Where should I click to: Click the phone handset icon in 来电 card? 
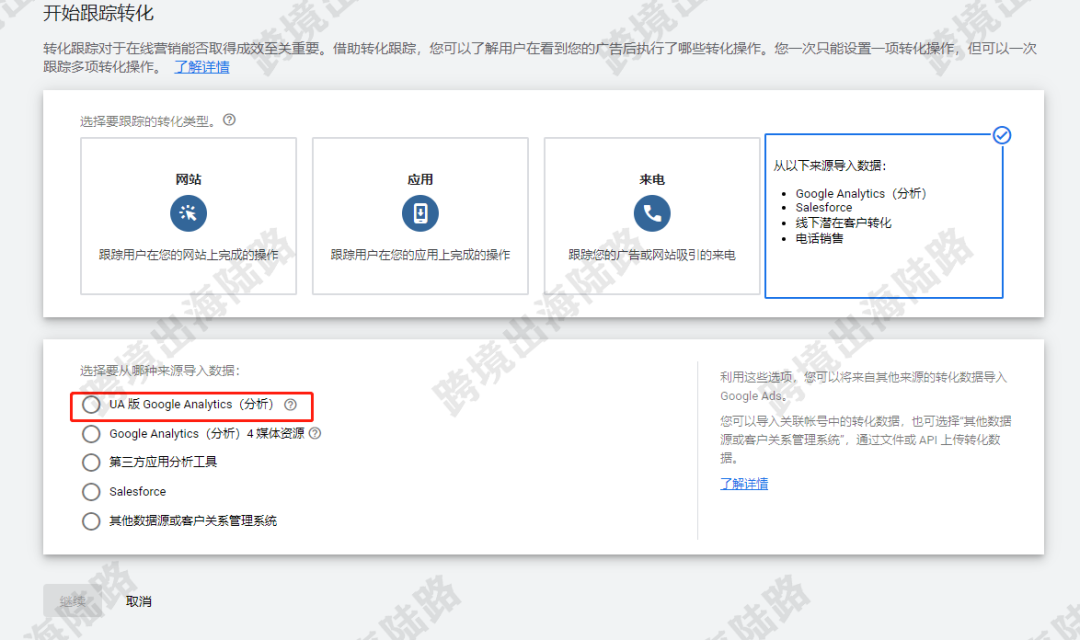pyautogui.click(x=652, y=213)
